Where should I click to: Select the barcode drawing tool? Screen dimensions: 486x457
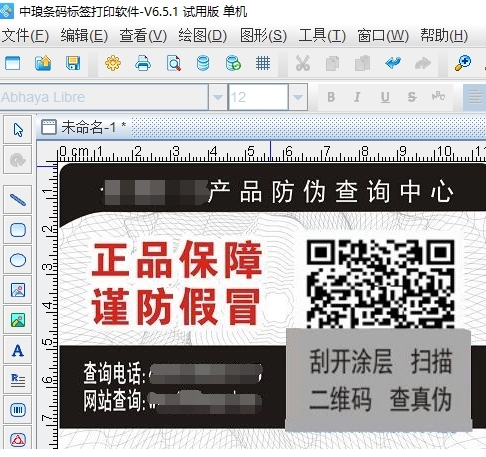click(18, 410)
